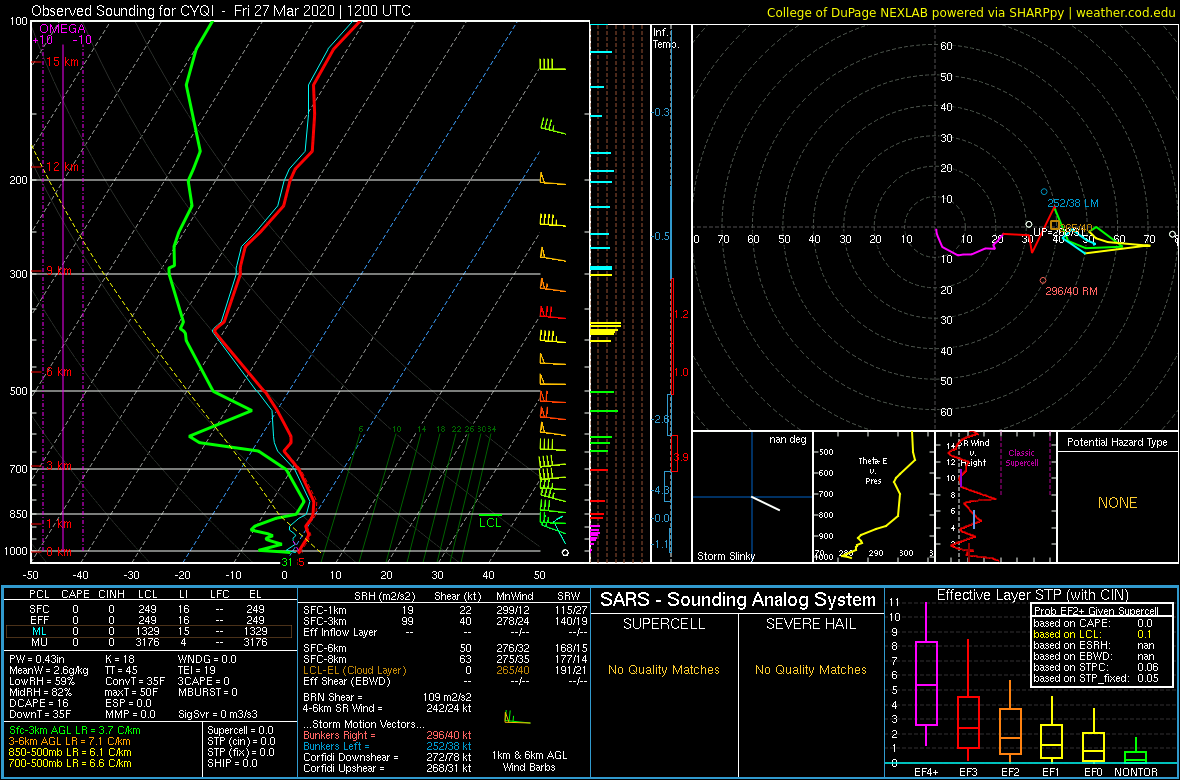
Task: Click the CAPE column header
Action: point(75,595)
